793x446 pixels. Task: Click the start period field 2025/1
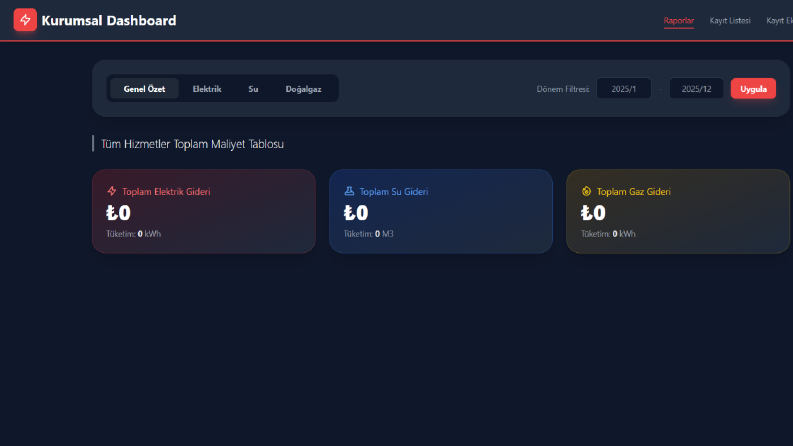coord(624,88)
